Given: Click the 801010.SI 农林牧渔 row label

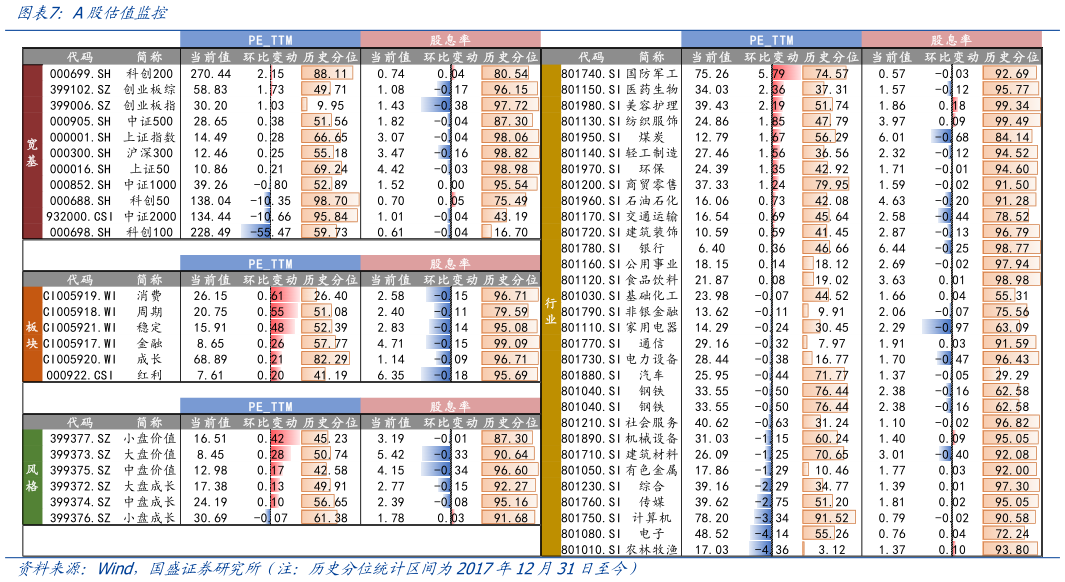Looking at the screenshot, I should tap(620, 550).
